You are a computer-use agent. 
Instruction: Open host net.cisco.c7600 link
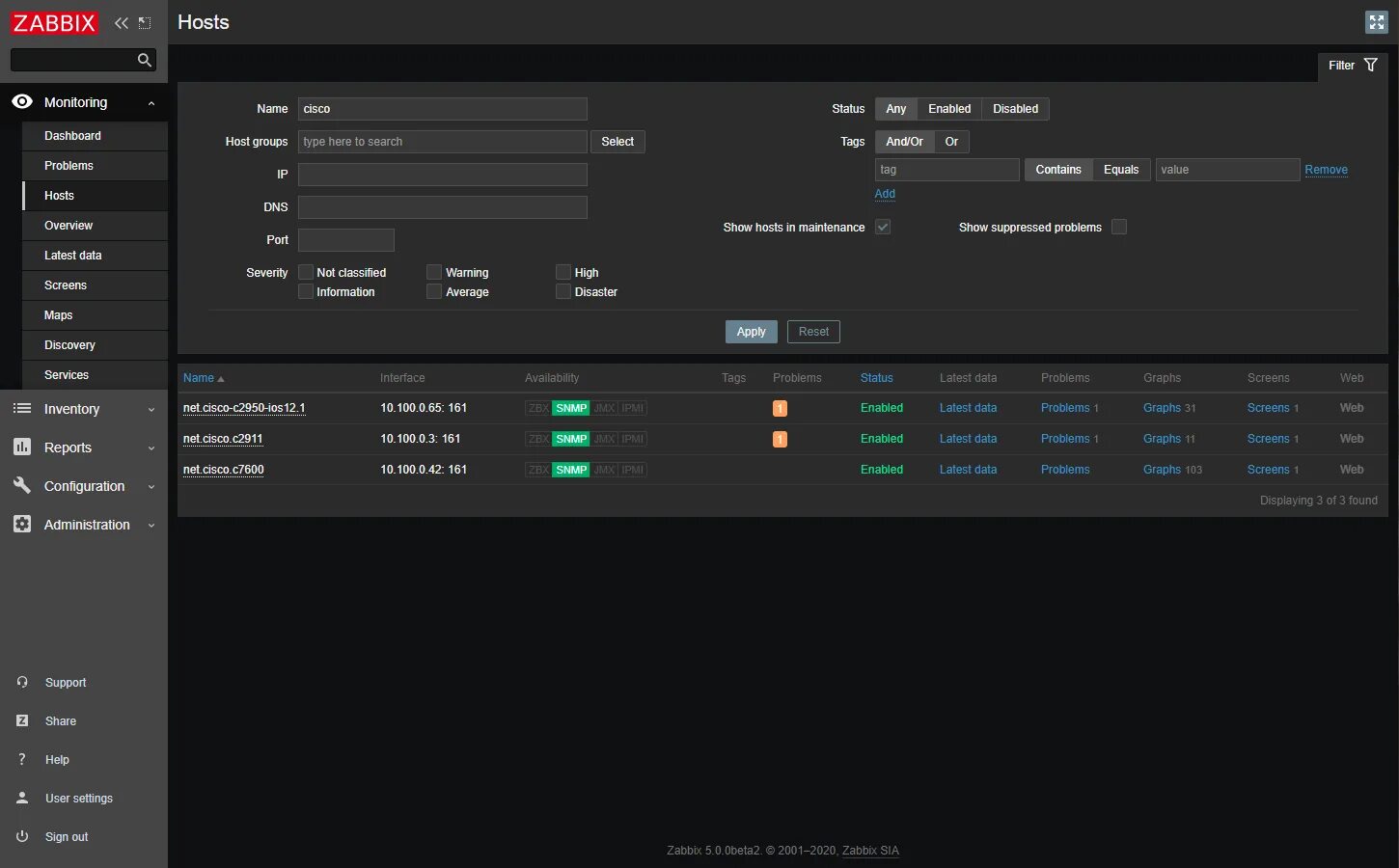tap(224, 470)
